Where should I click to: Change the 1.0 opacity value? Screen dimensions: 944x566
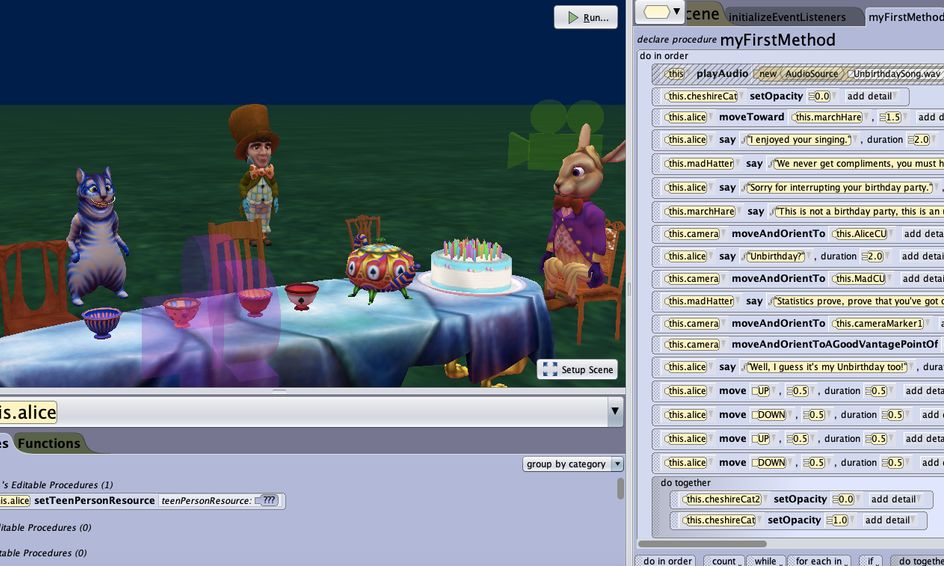tap(837, 520)
